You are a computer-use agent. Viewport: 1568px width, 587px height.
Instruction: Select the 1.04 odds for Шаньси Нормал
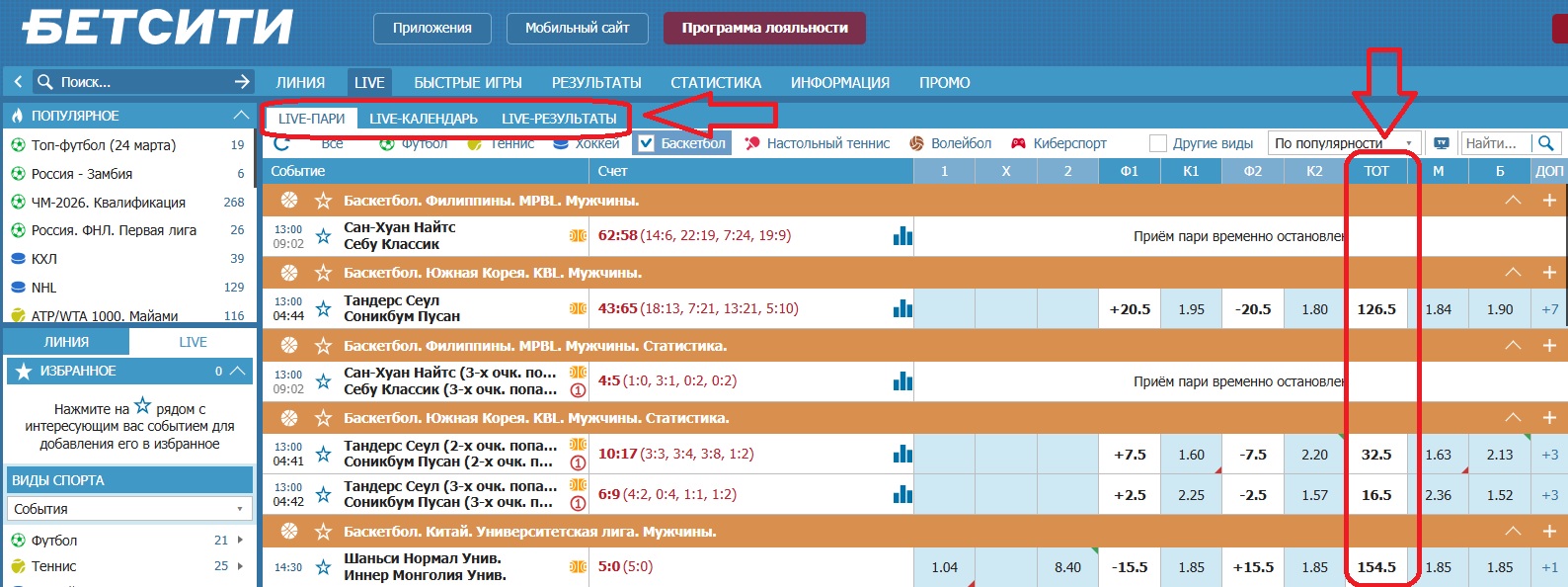pos(945,567)
